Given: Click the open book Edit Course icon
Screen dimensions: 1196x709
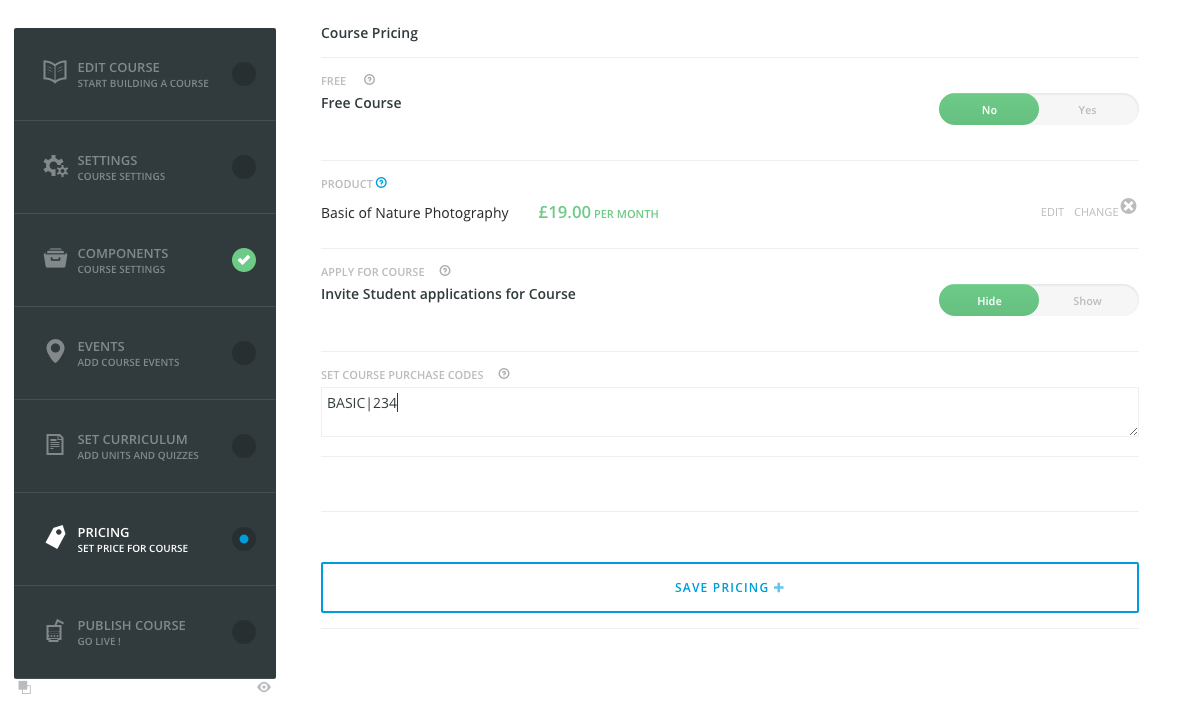Looking at the screenshot, I should click(55, 73).
